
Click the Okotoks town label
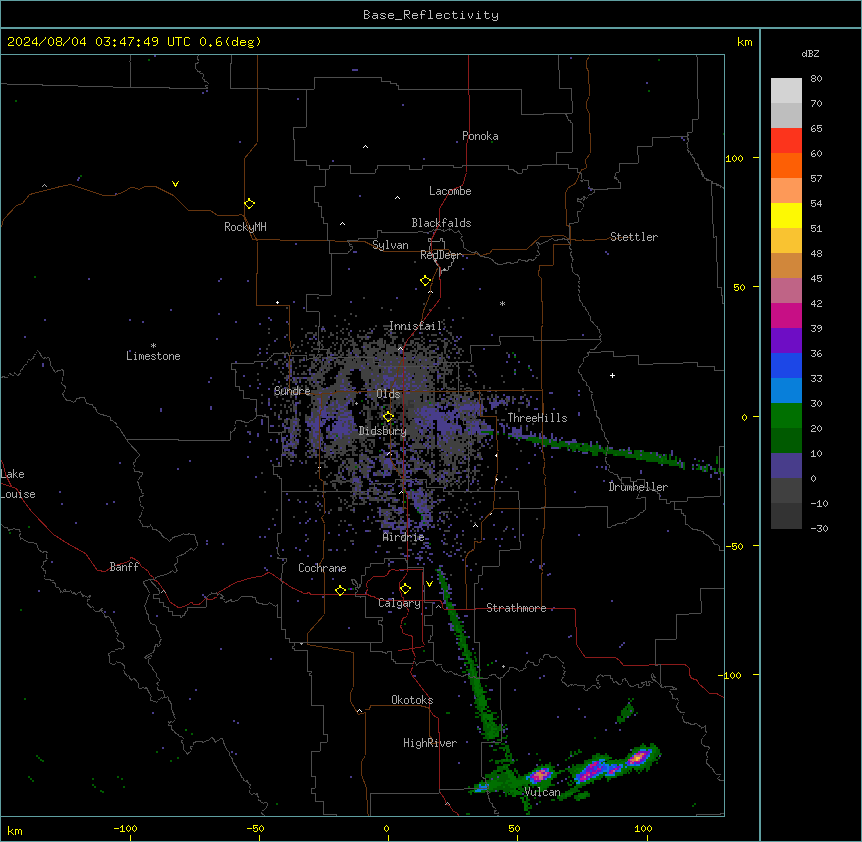pyautogui.click(x=412, y=700)
